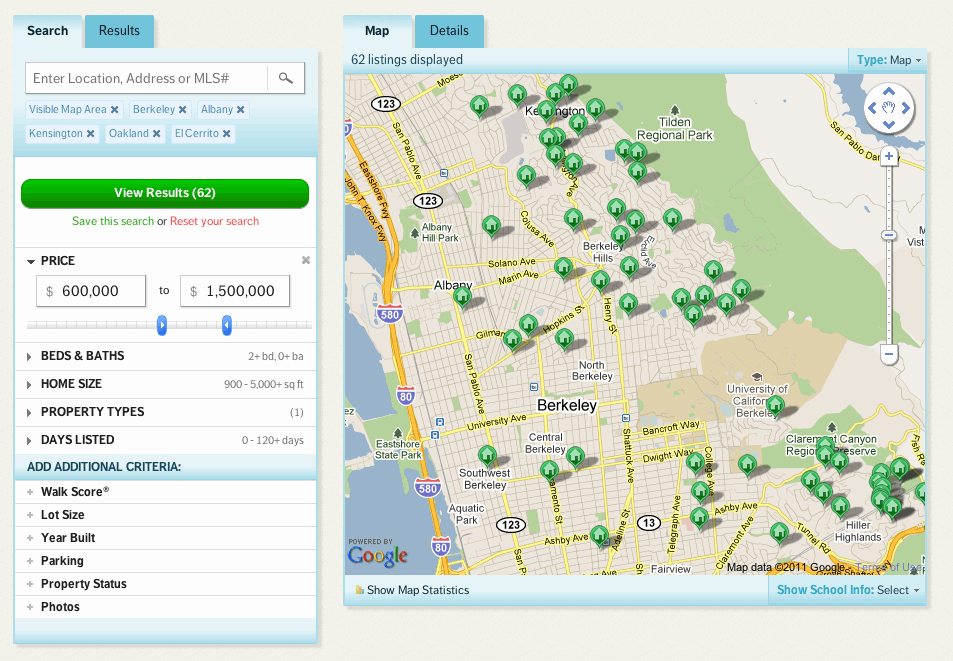Click the View Results (62) button

click(x=164, y=193)
